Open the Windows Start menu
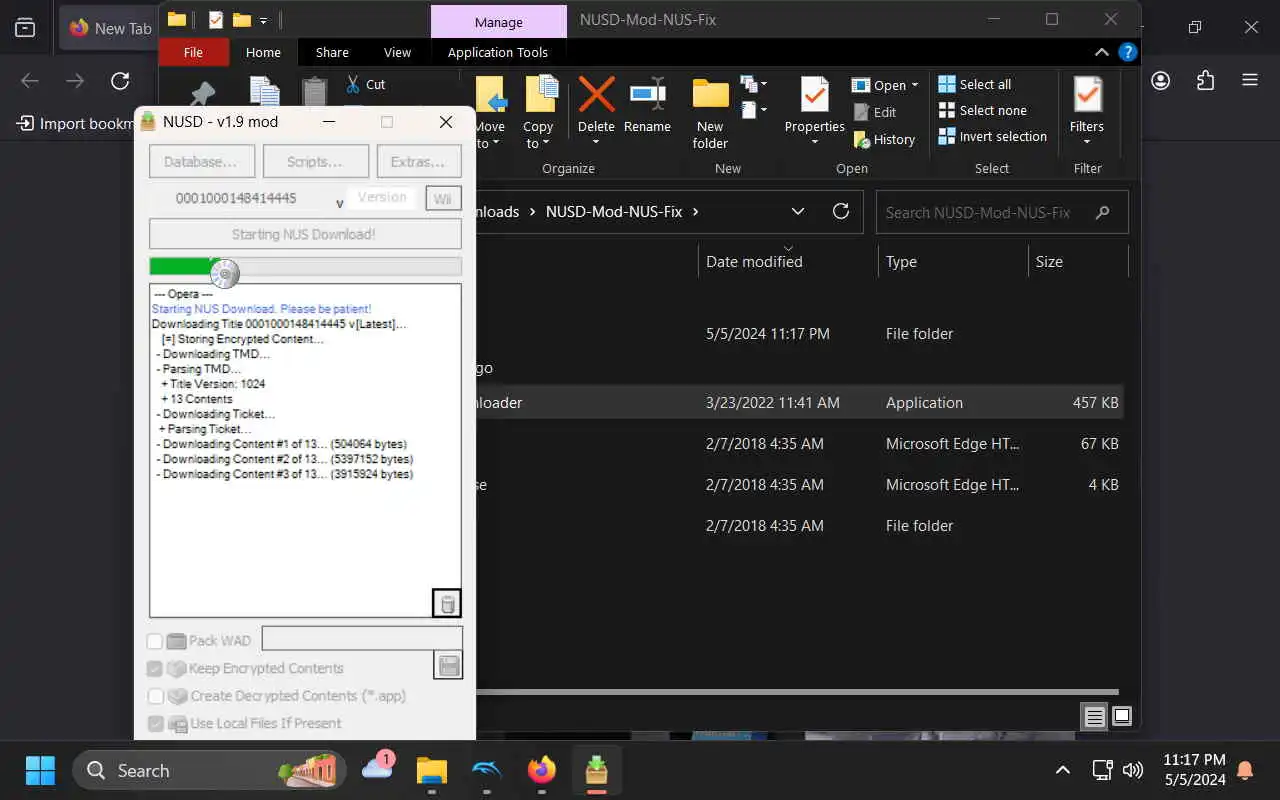The height and width of the screenshot is (800, 1280). tap(40, 770)
